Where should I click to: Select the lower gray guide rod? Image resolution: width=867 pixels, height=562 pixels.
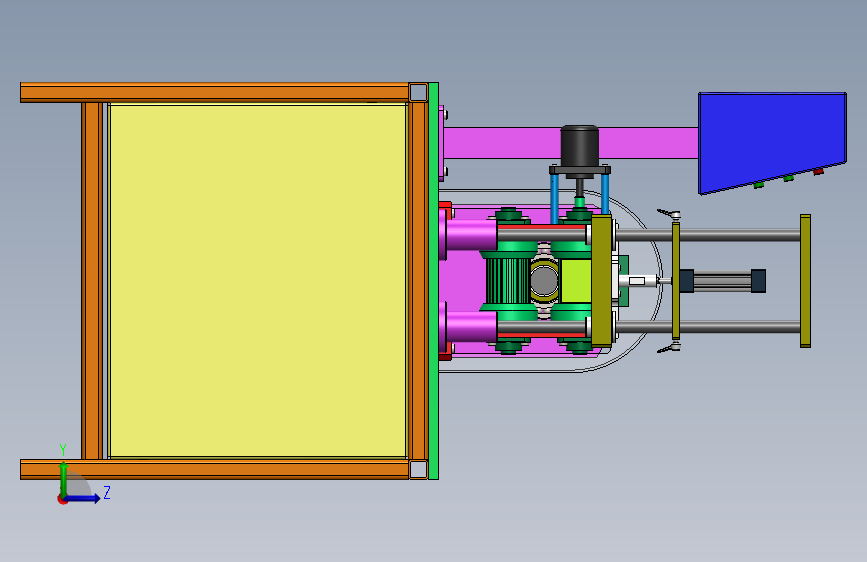click(708, 327)
